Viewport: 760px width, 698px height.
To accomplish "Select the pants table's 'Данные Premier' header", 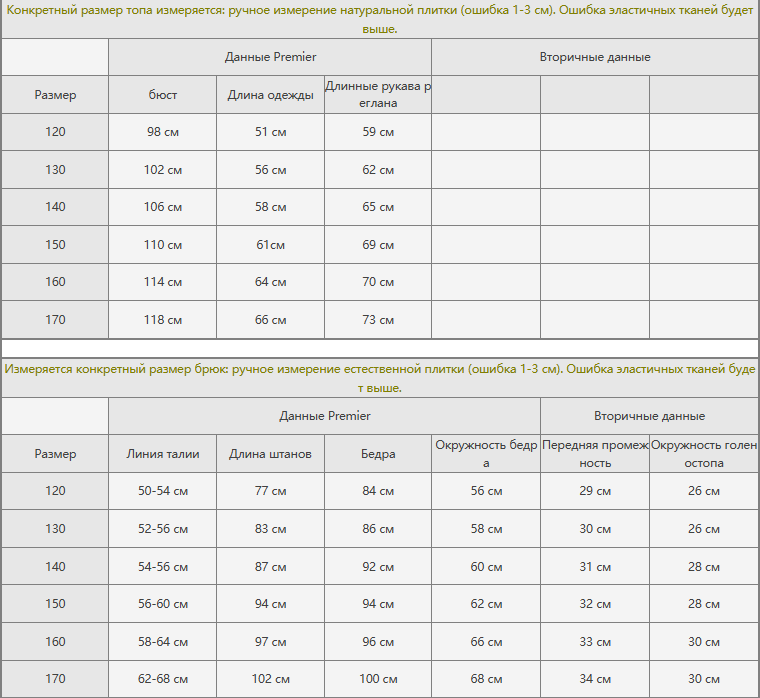I will pos(324,416).
